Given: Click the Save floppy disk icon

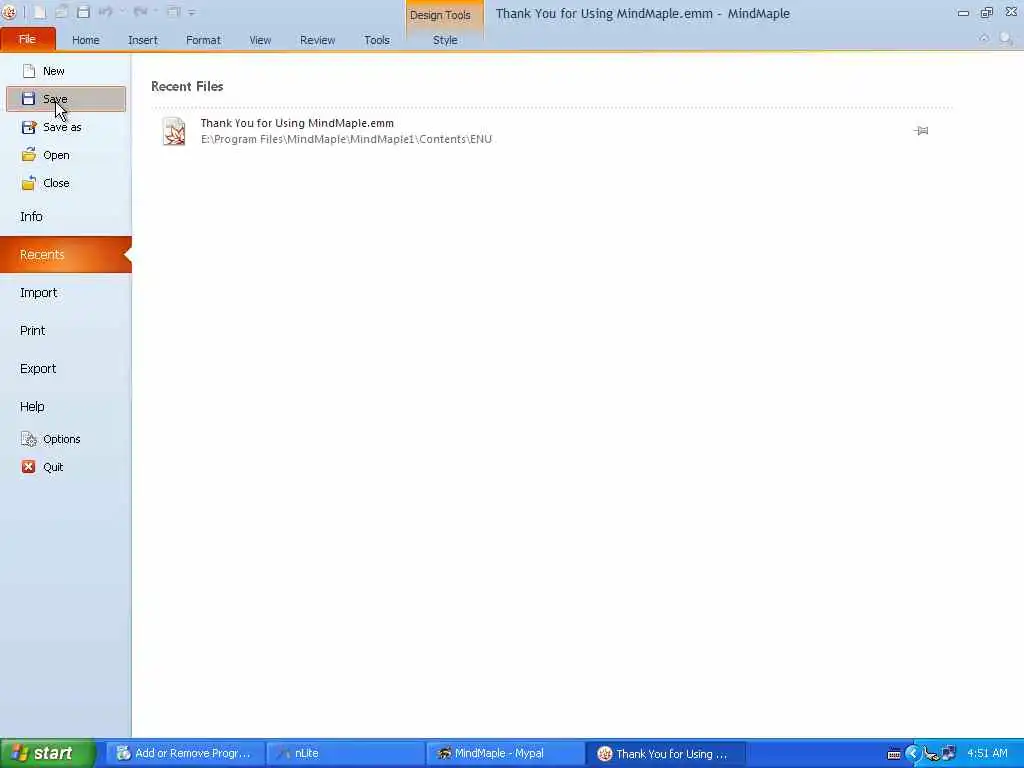Looking at the screenshot, I should [x=28, y=99].
